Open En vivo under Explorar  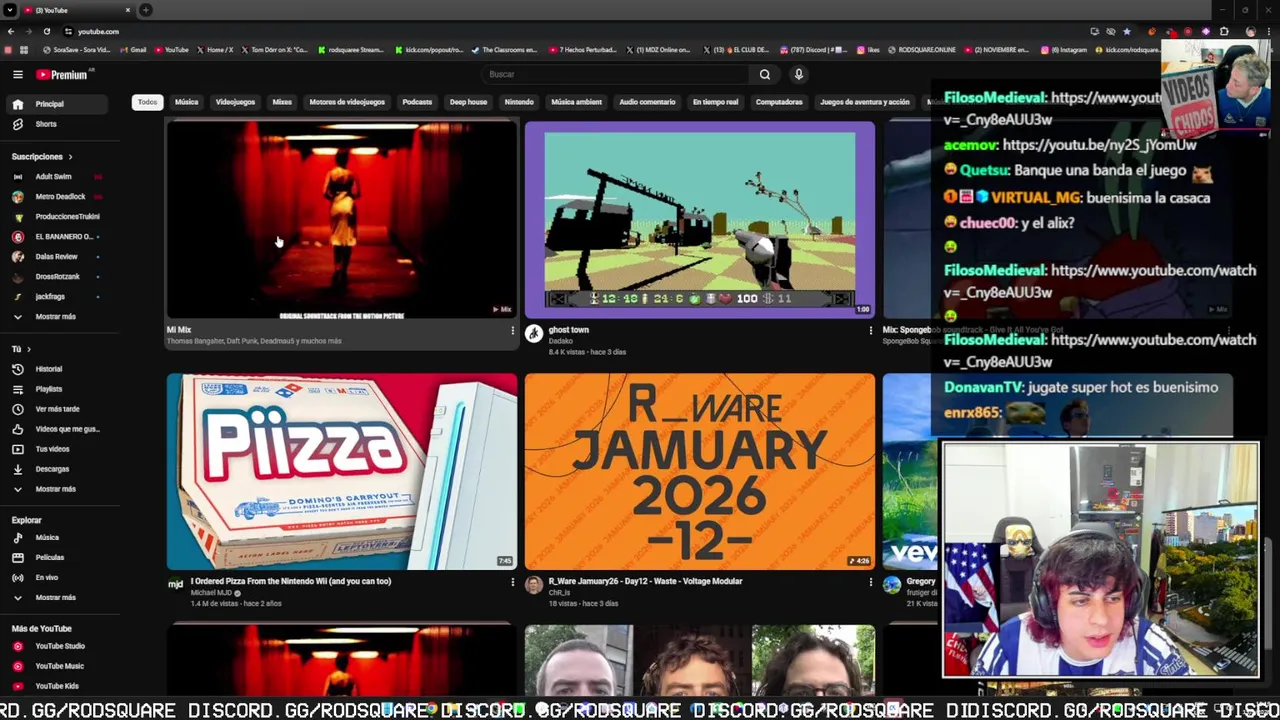click(x=60, y=578)
